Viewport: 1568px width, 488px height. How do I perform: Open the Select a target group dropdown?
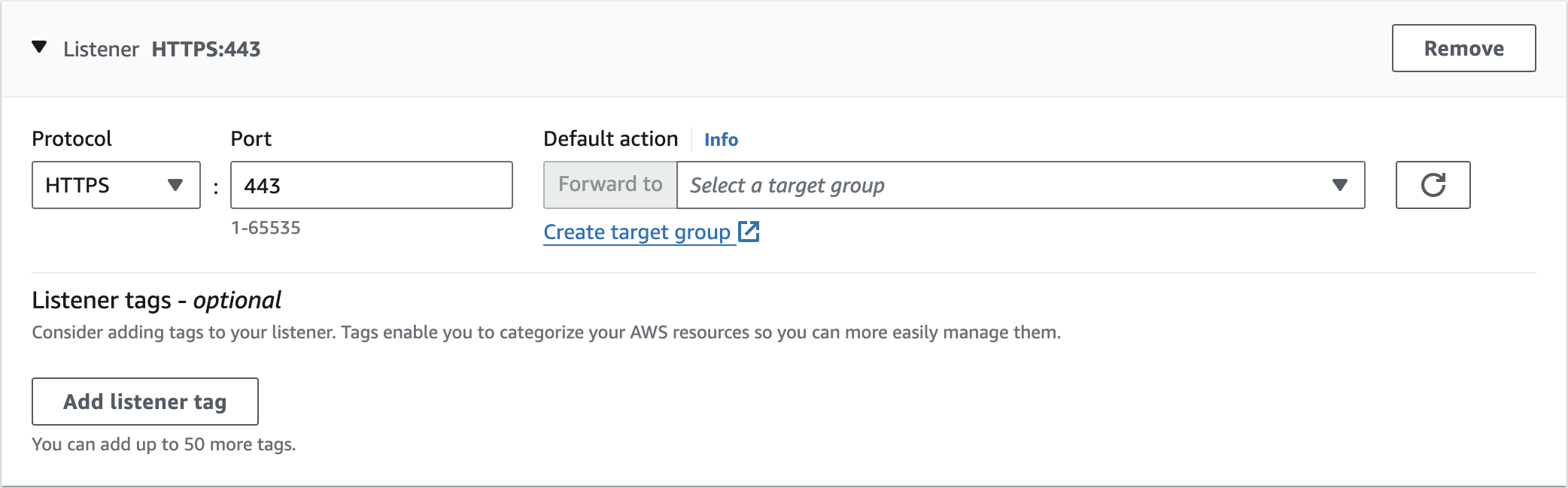click(x=1008, y=185)
